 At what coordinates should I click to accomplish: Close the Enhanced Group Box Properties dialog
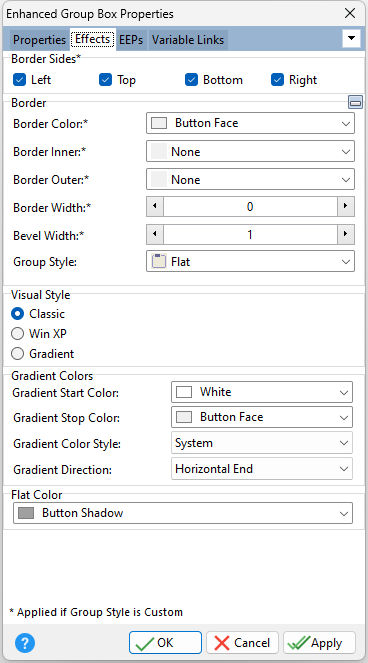(350, 13)
